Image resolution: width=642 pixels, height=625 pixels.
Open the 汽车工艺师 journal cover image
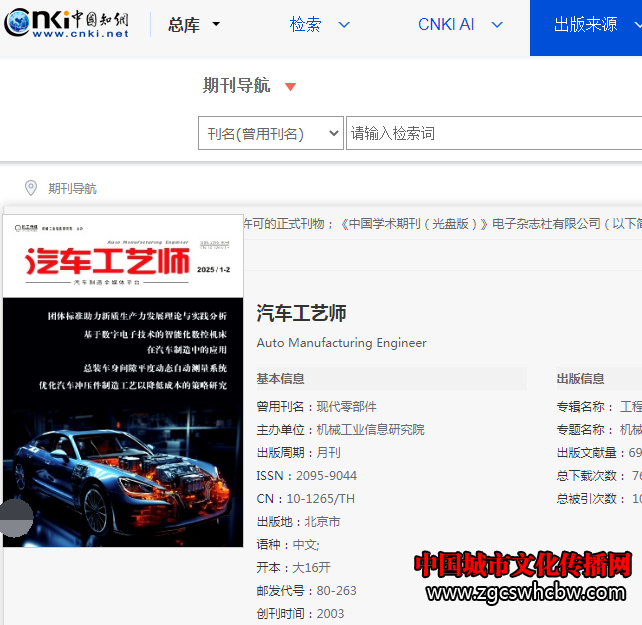pos(123,380)
